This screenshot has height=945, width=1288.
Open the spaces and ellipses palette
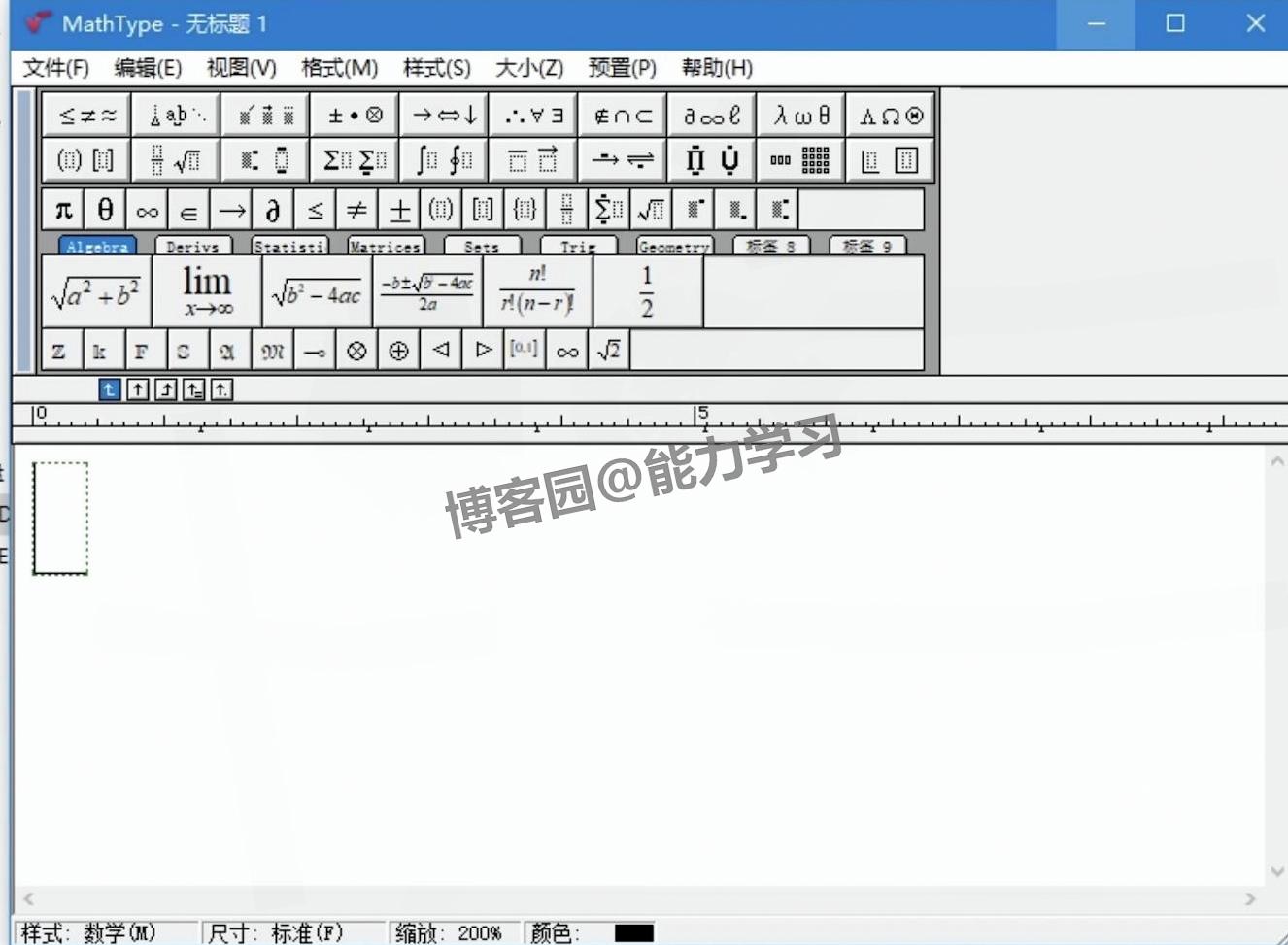(177, 116)
